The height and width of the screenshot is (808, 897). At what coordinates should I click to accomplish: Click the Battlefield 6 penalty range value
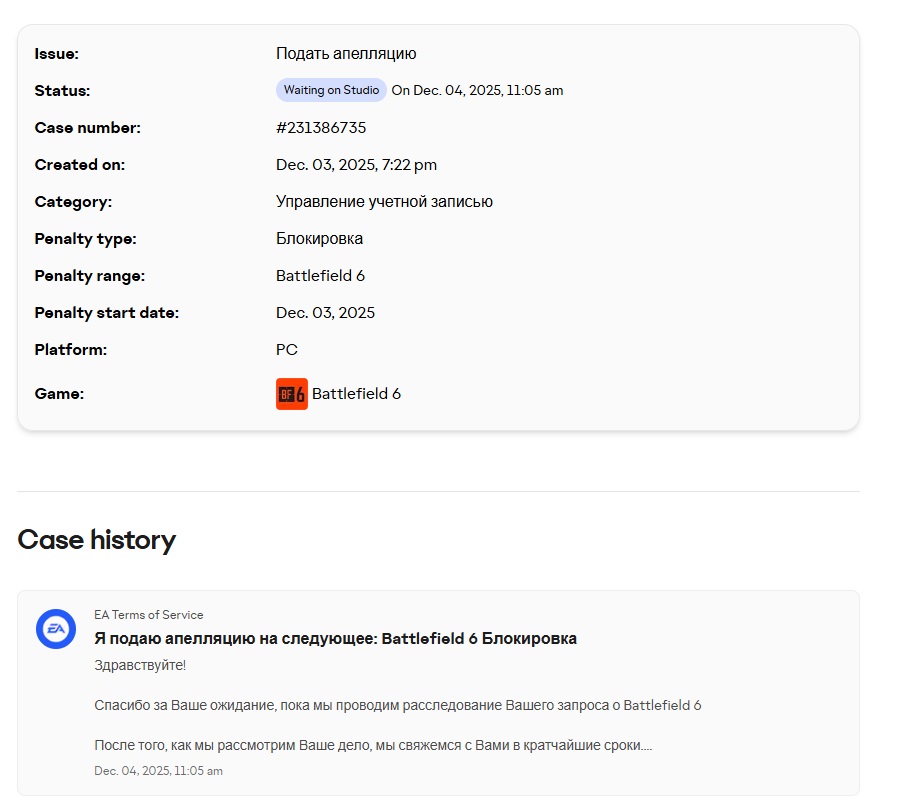320,276
